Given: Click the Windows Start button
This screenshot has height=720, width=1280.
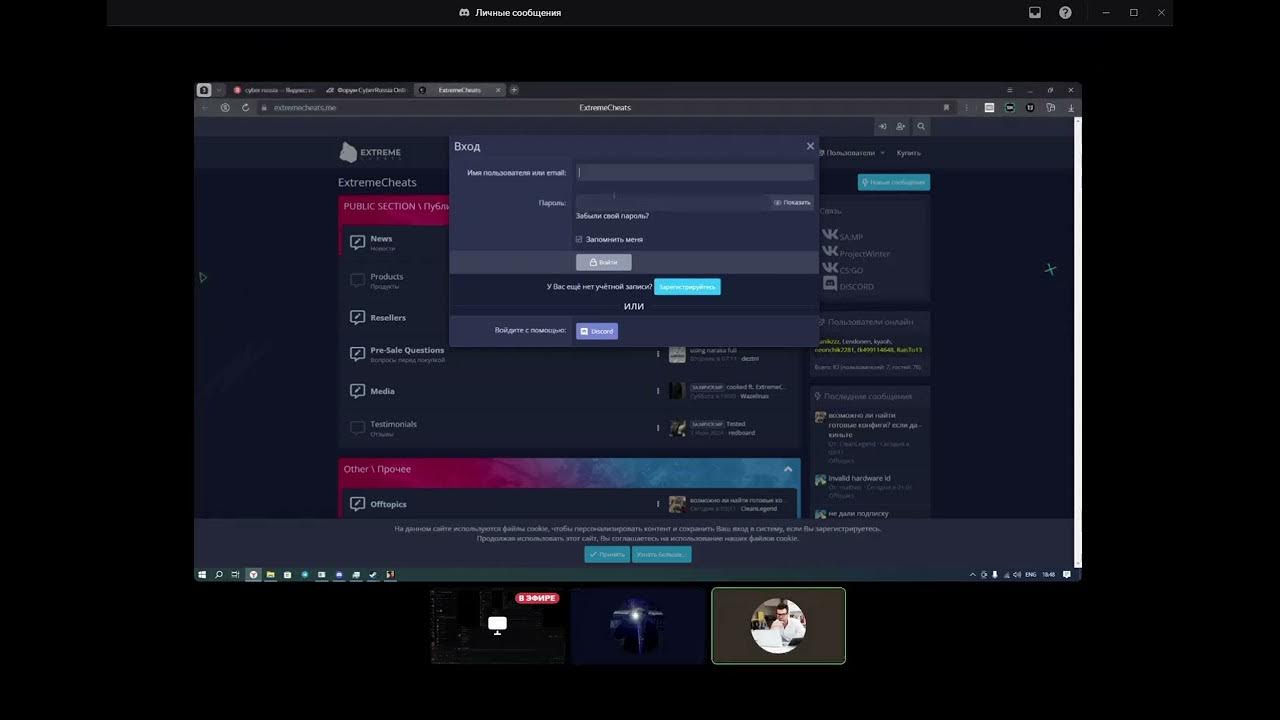Looking at the screenshot, I should coord(202,575).
